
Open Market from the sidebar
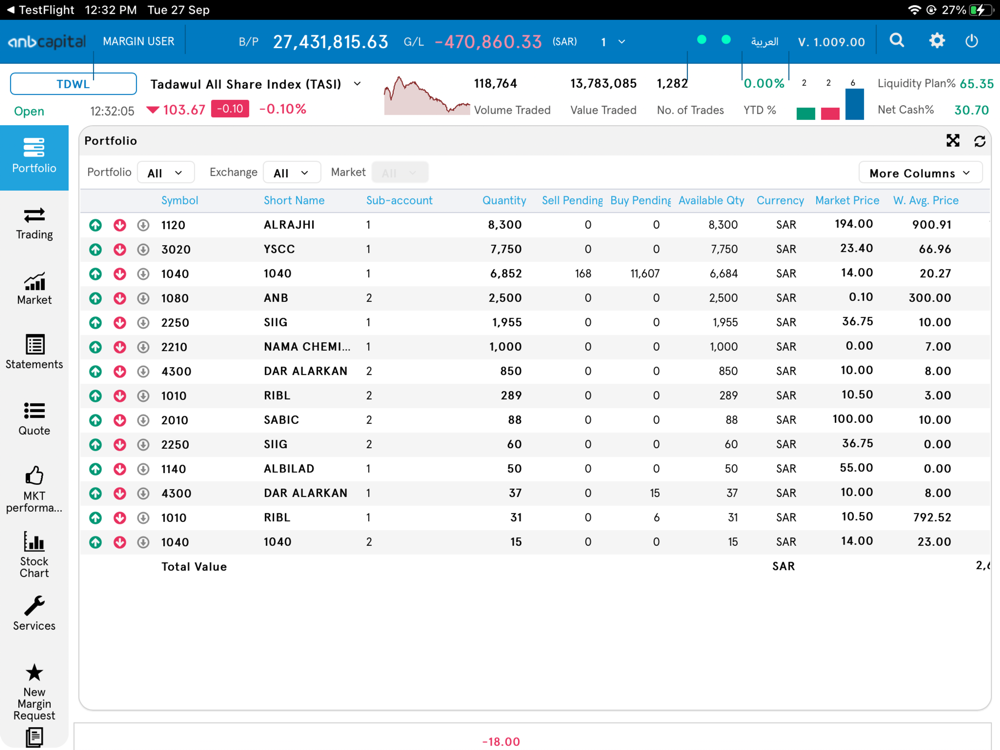(x=34, y=289)
